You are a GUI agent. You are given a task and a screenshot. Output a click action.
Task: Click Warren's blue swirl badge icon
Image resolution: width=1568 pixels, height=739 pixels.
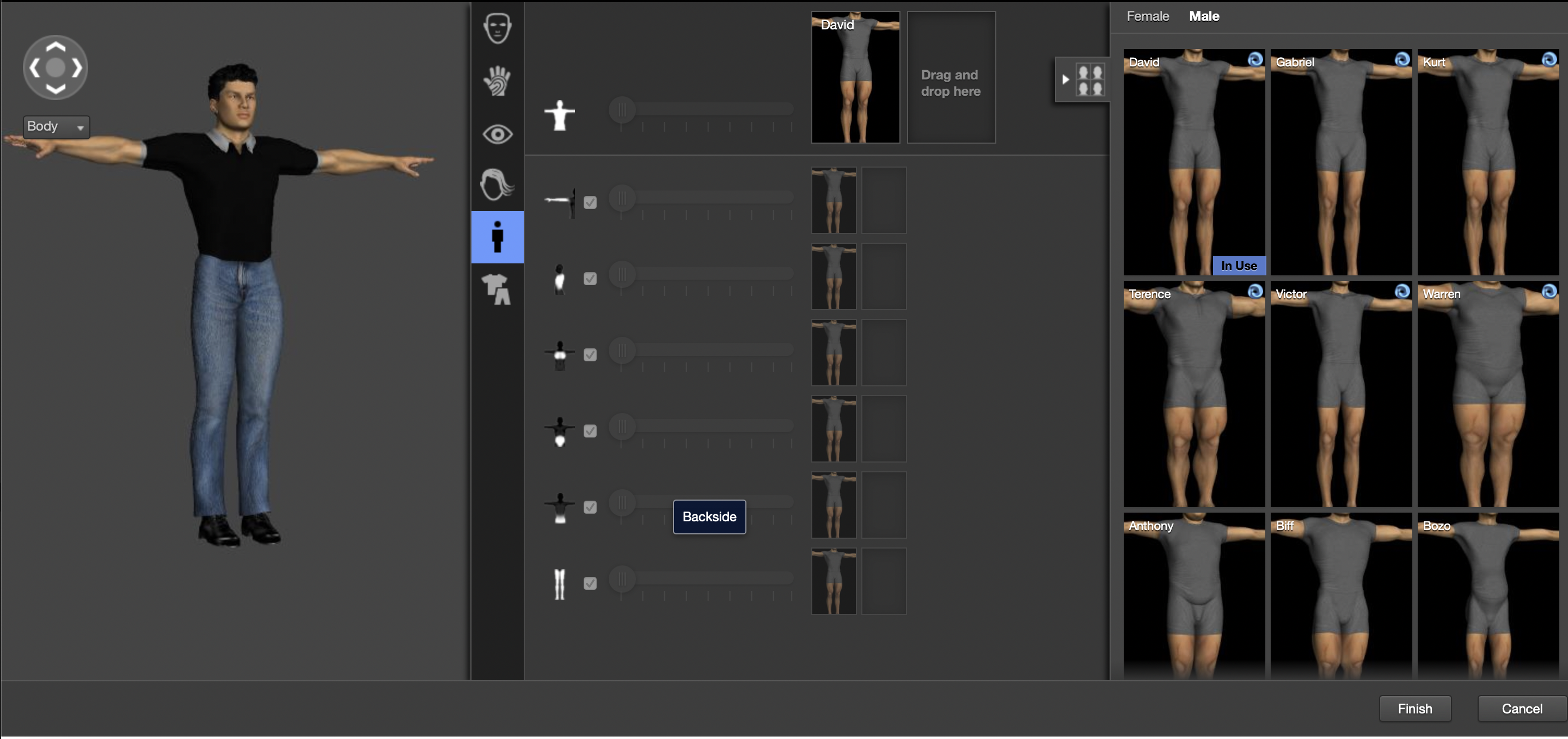coord(1549,291)
